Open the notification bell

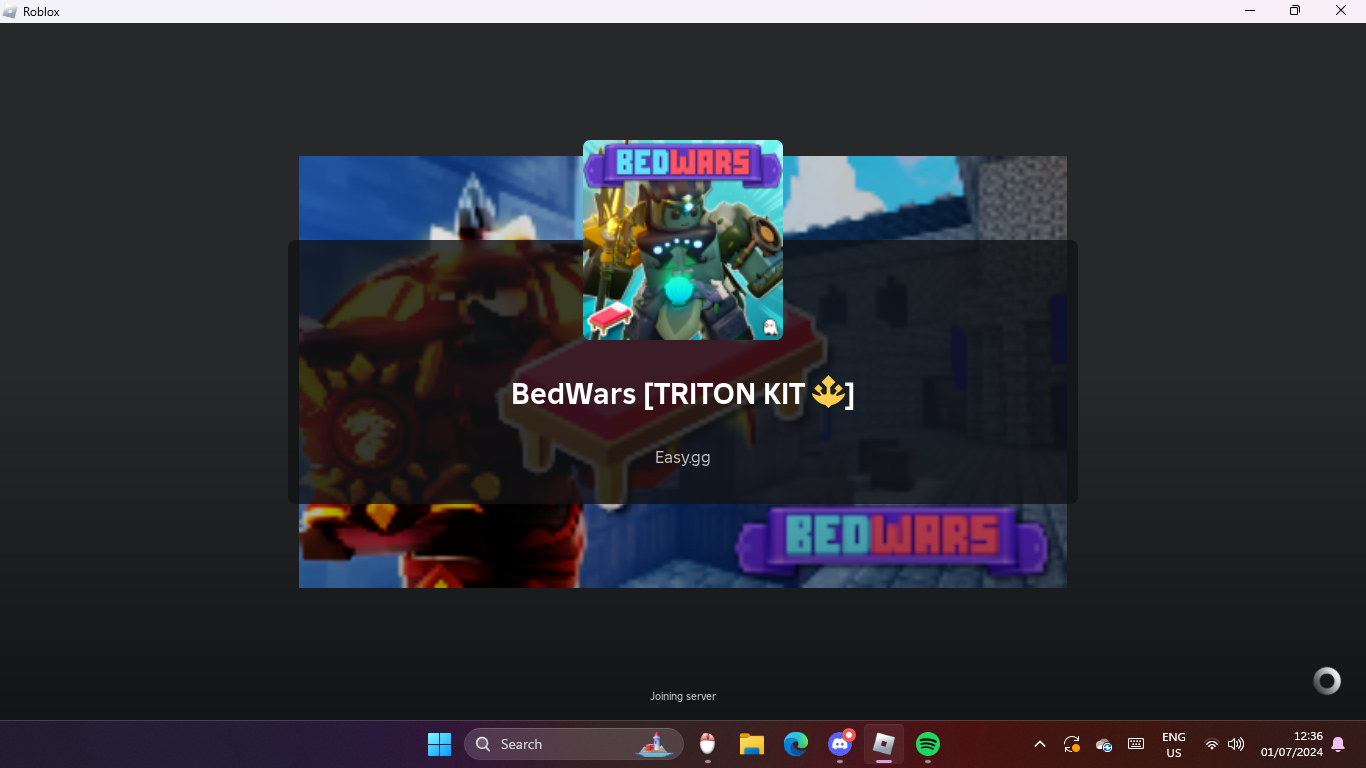pyautogui.click(x=1338, y=744)
